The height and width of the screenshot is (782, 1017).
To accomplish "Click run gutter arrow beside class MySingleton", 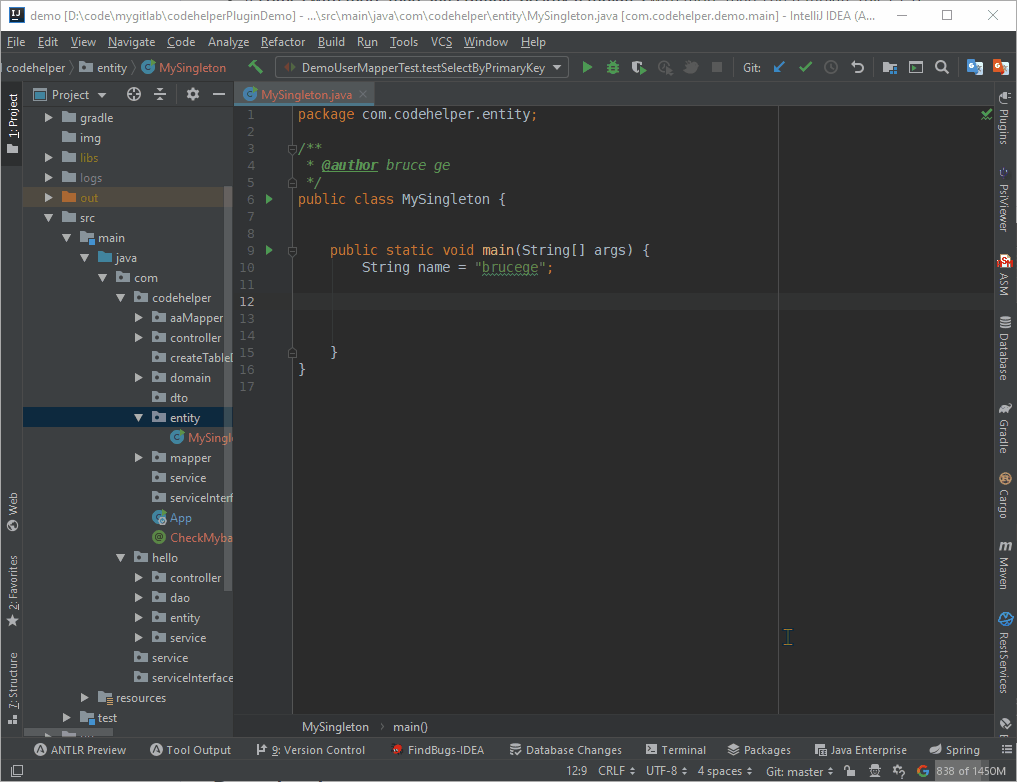I will tap(270, 199).
